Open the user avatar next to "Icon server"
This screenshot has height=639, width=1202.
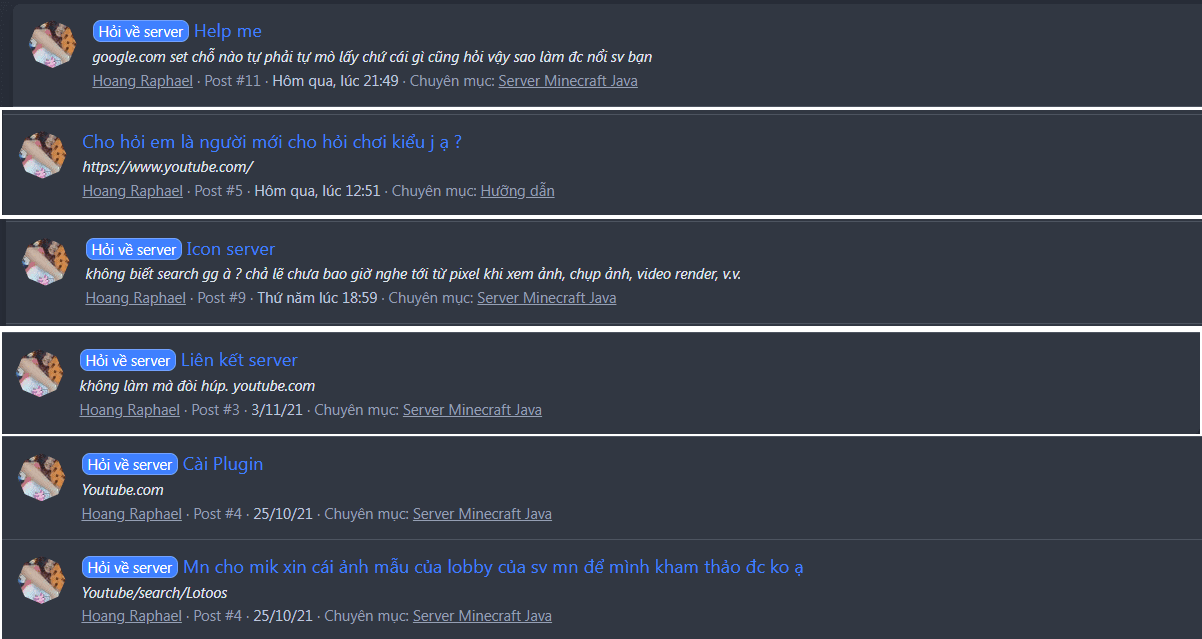[x=45, y=261]
